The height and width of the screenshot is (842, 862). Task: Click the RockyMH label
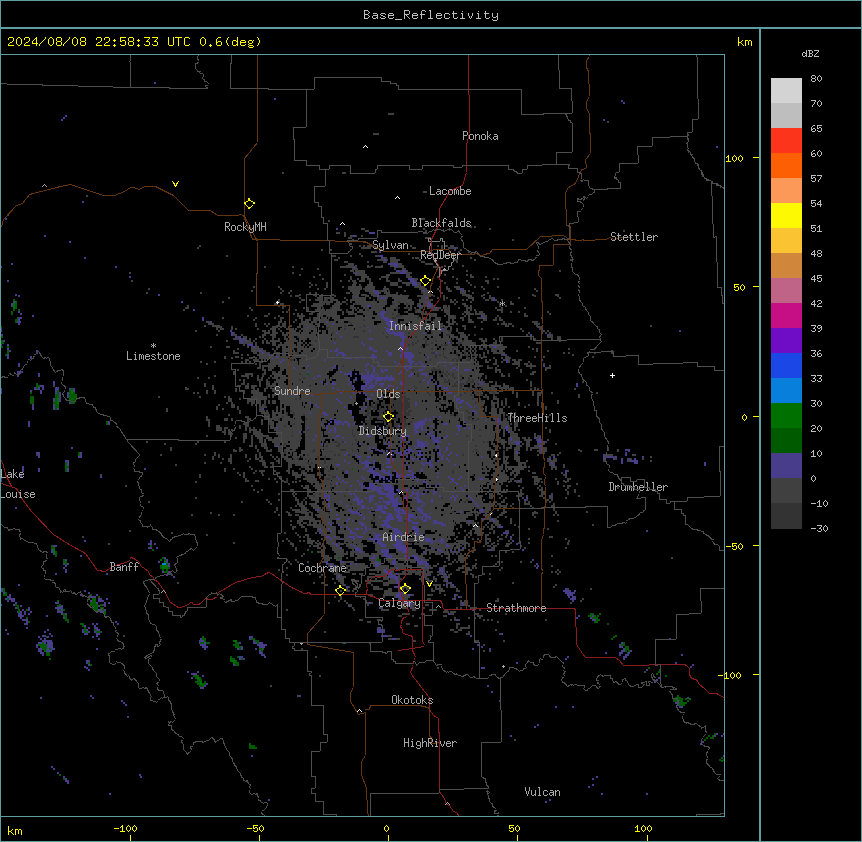(245, 227)
